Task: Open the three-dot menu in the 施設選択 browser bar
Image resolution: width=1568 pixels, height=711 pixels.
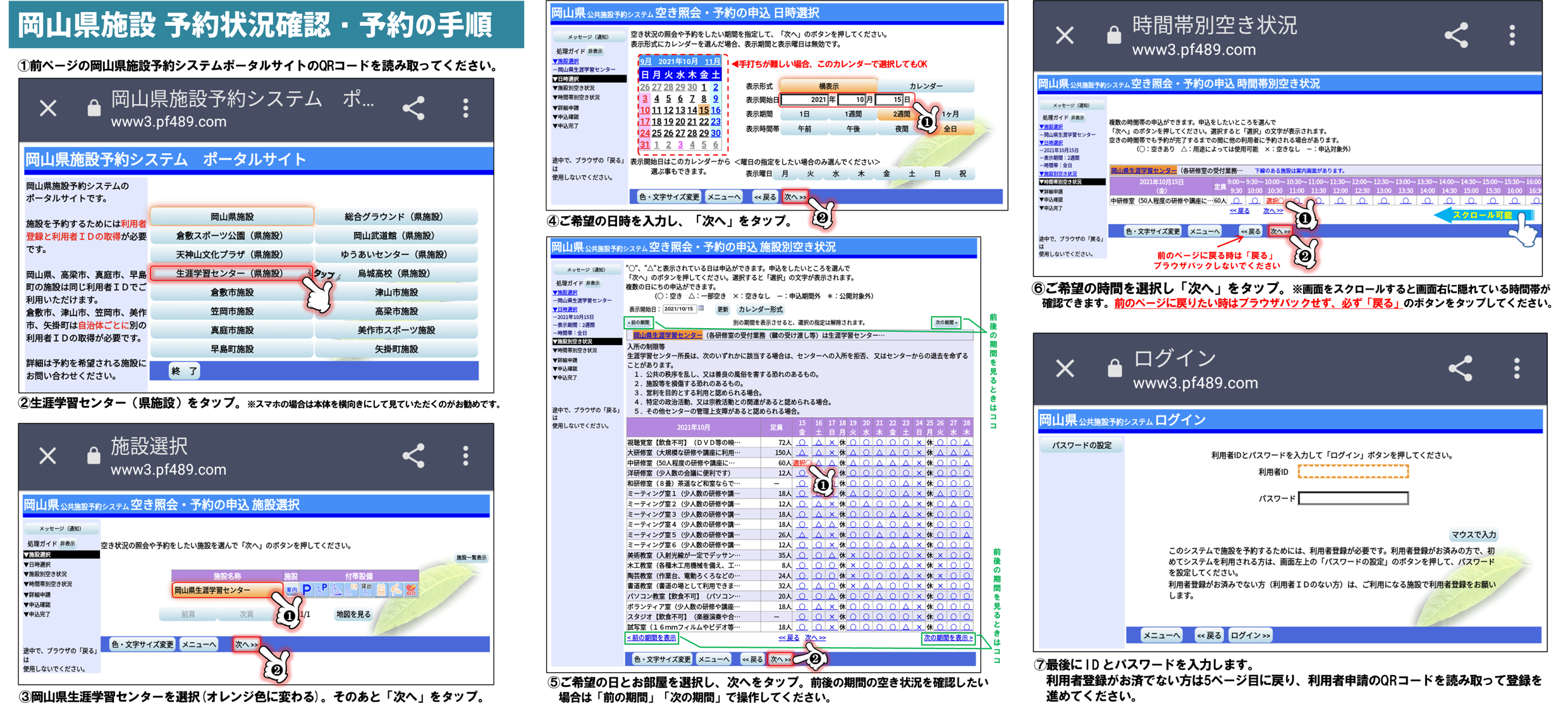Action: click(466, 456)
